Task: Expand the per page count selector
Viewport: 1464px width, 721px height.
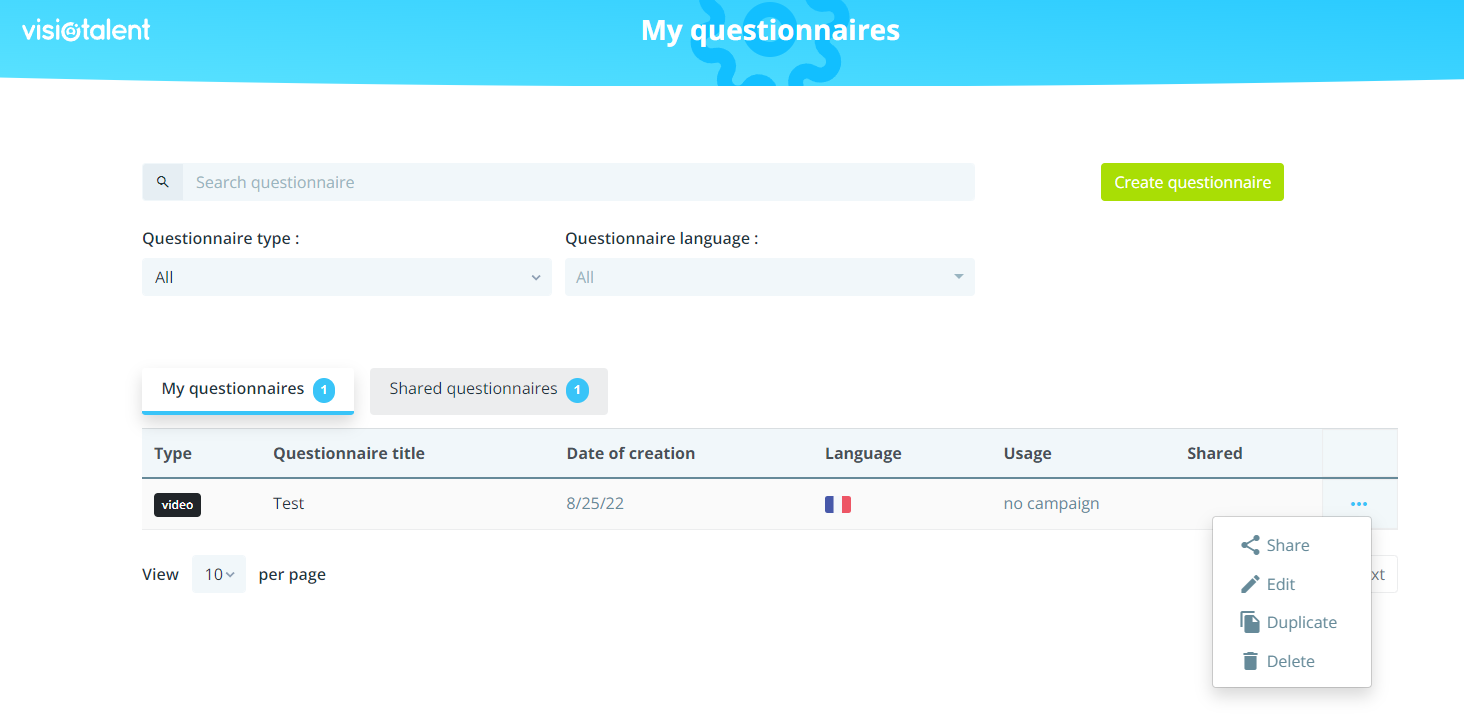Action: (219, 574)
